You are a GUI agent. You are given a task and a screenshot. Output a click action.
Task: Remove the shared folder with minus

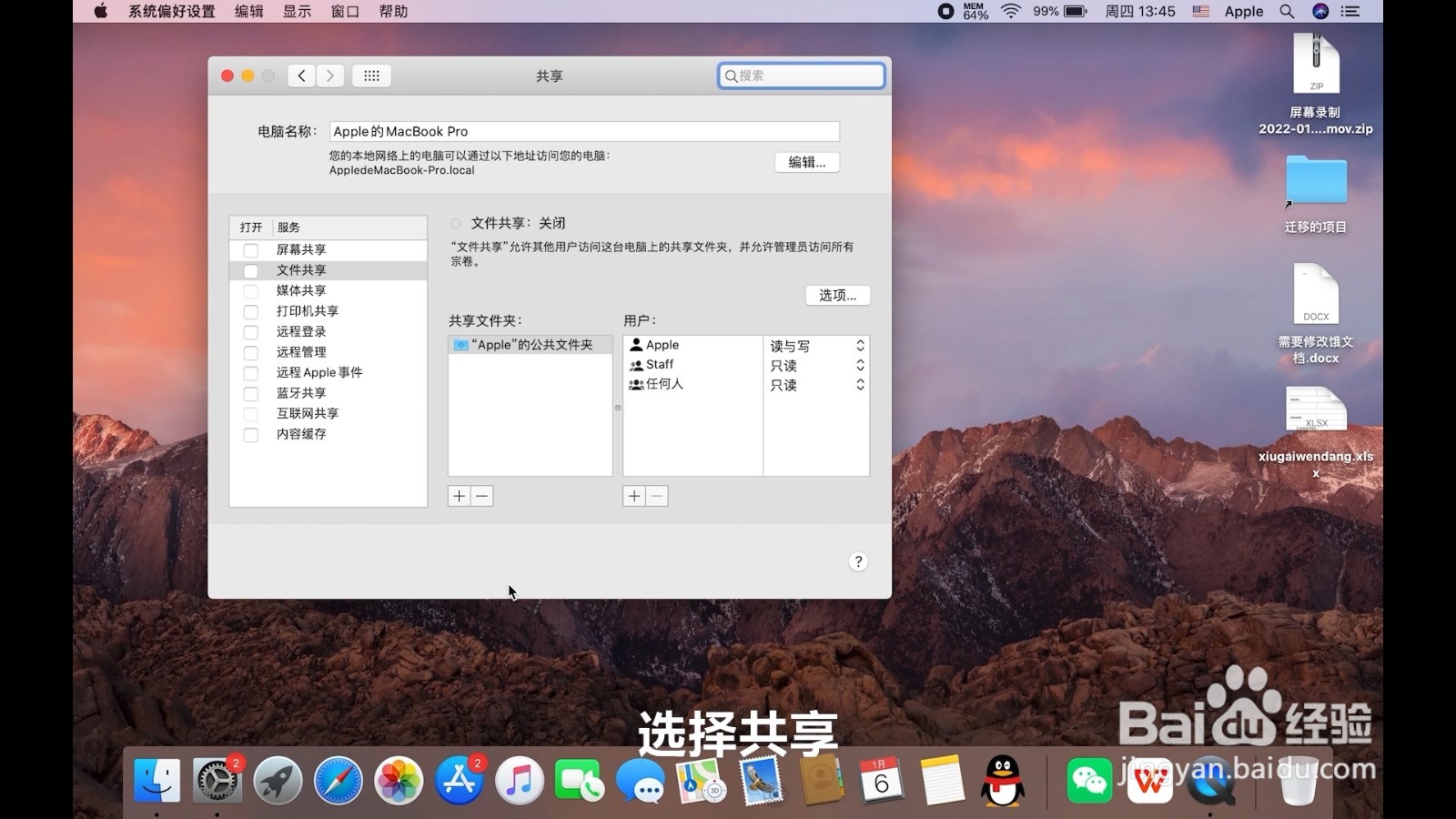pos(482,496)
